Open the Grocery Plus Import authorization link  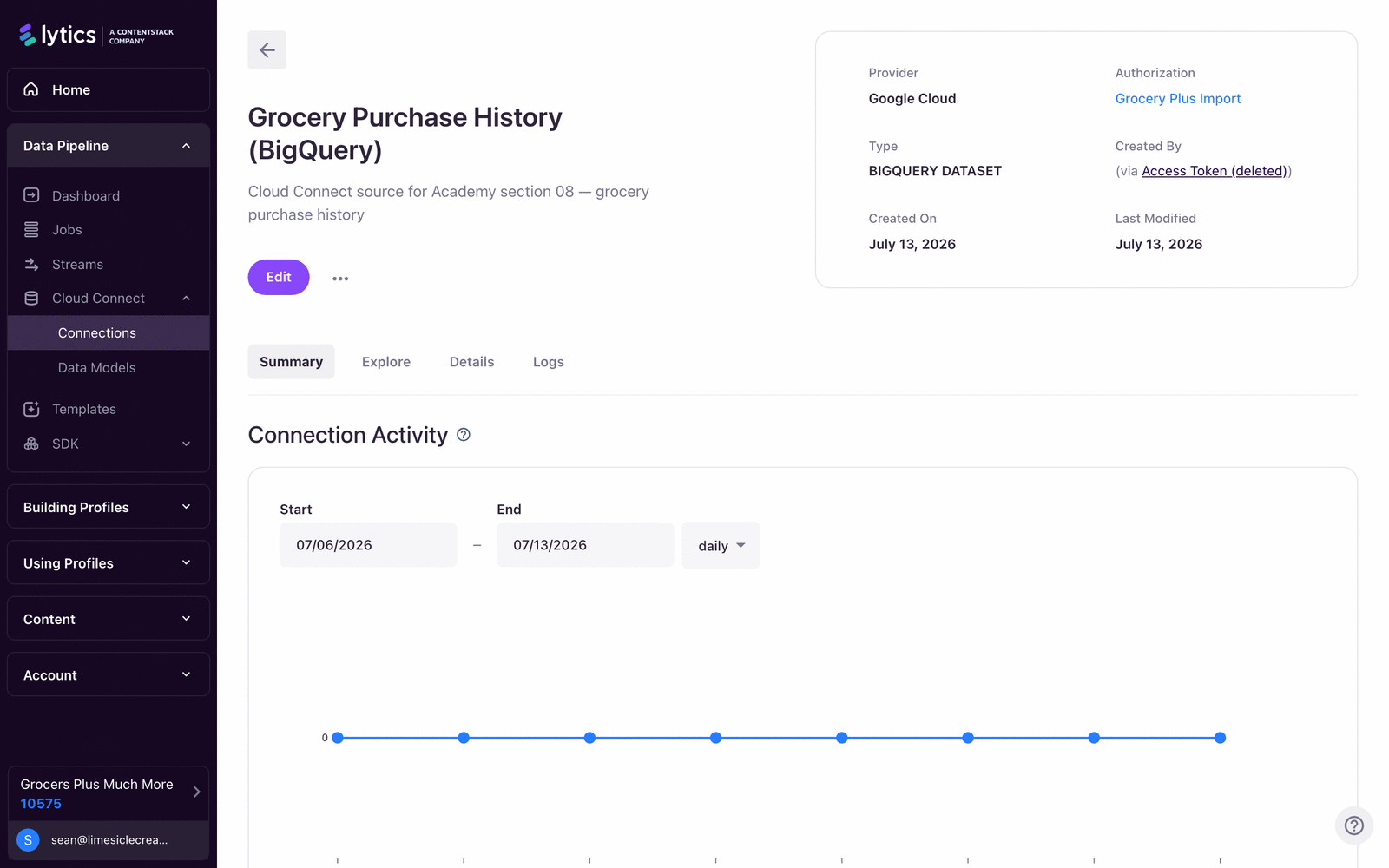(1178, 99)
